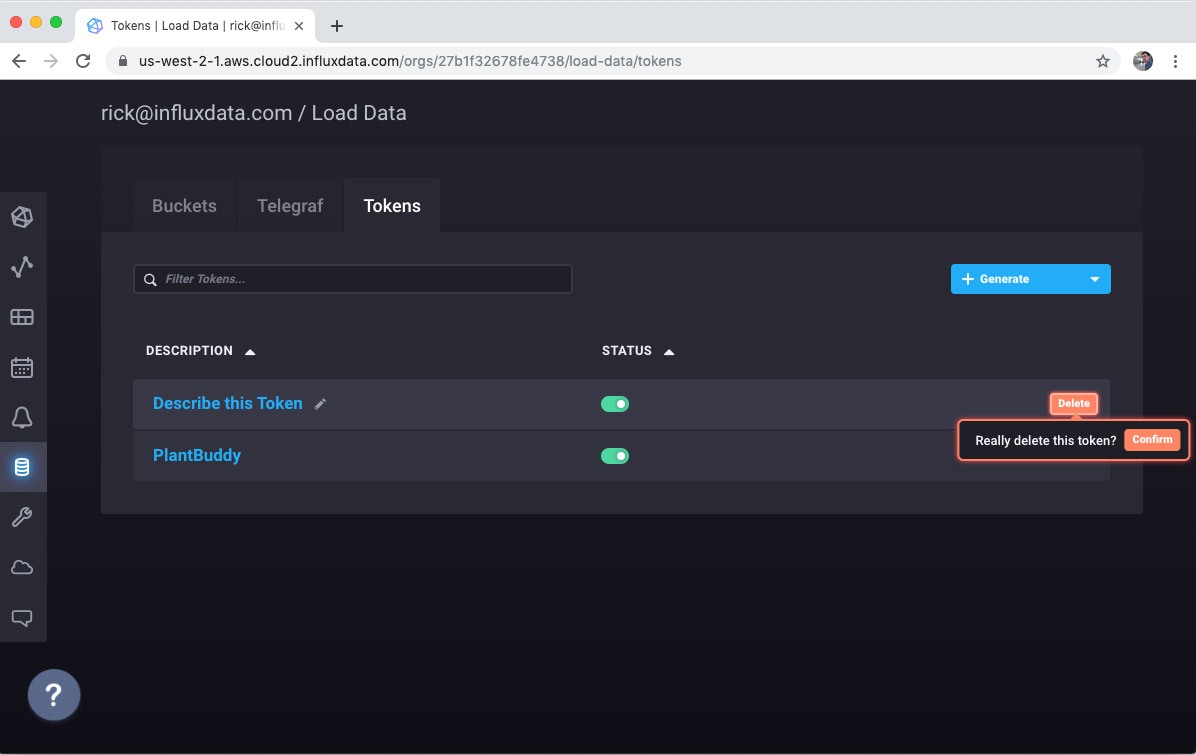Open the Tasks calendar icon
Image resolution: width=1196 pixels, height=755 pixels.
tap(22, 367)
